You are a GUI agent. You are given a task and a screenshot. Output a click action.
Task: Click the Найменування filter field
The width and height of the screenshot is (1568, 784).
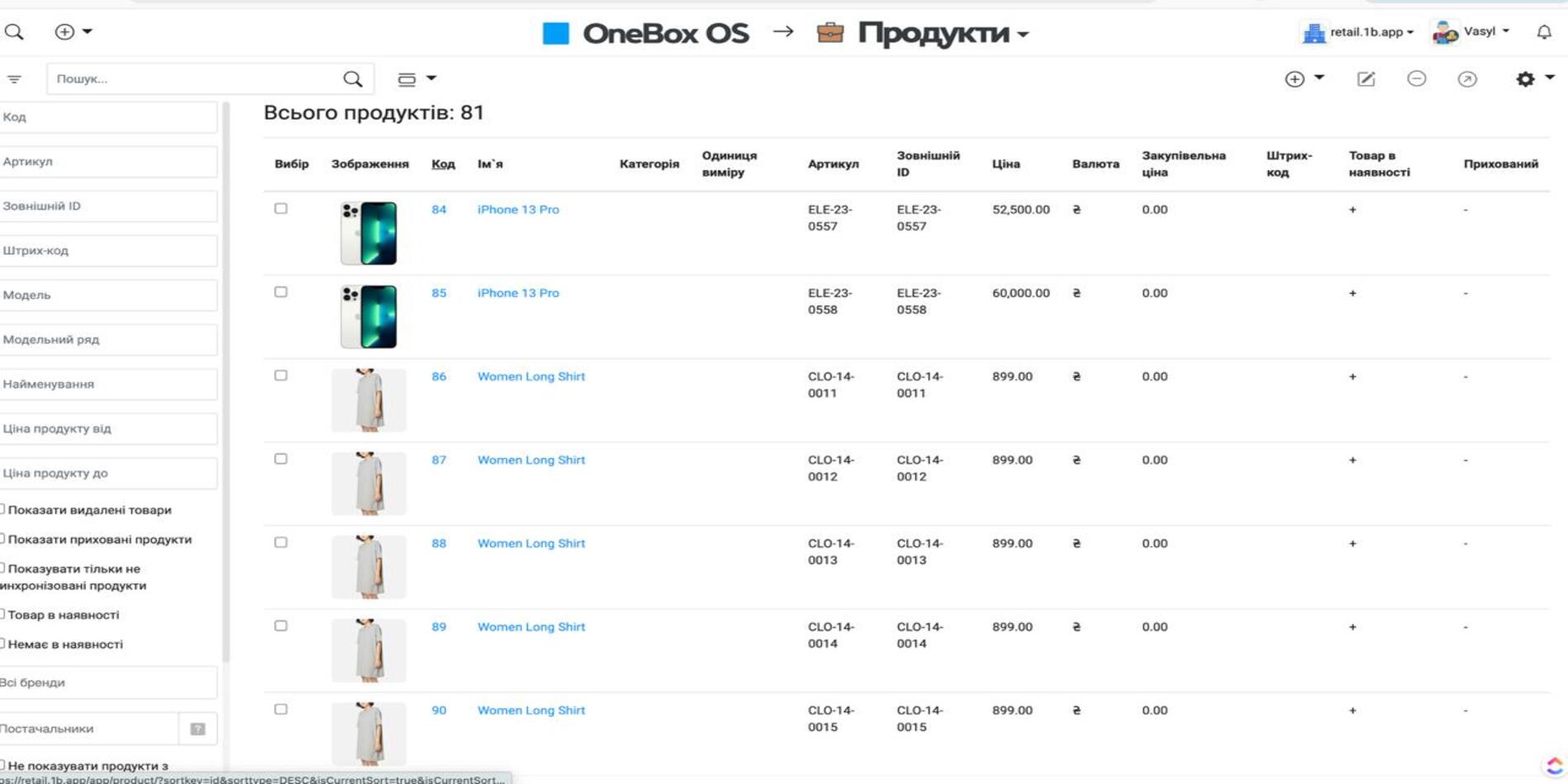click(x=108, y=385)
